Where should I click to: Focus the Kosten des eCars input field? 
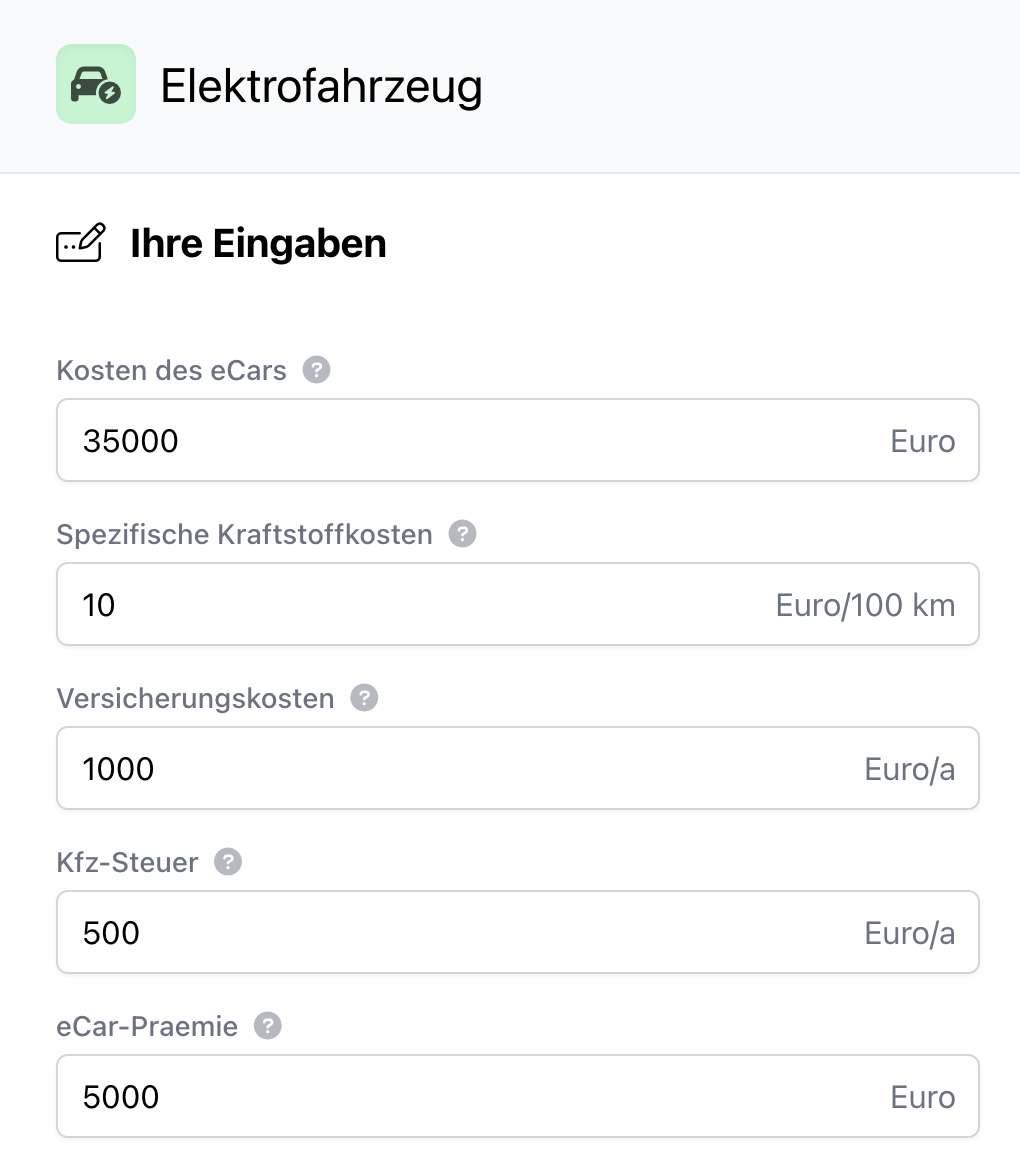tap(480, 441)
